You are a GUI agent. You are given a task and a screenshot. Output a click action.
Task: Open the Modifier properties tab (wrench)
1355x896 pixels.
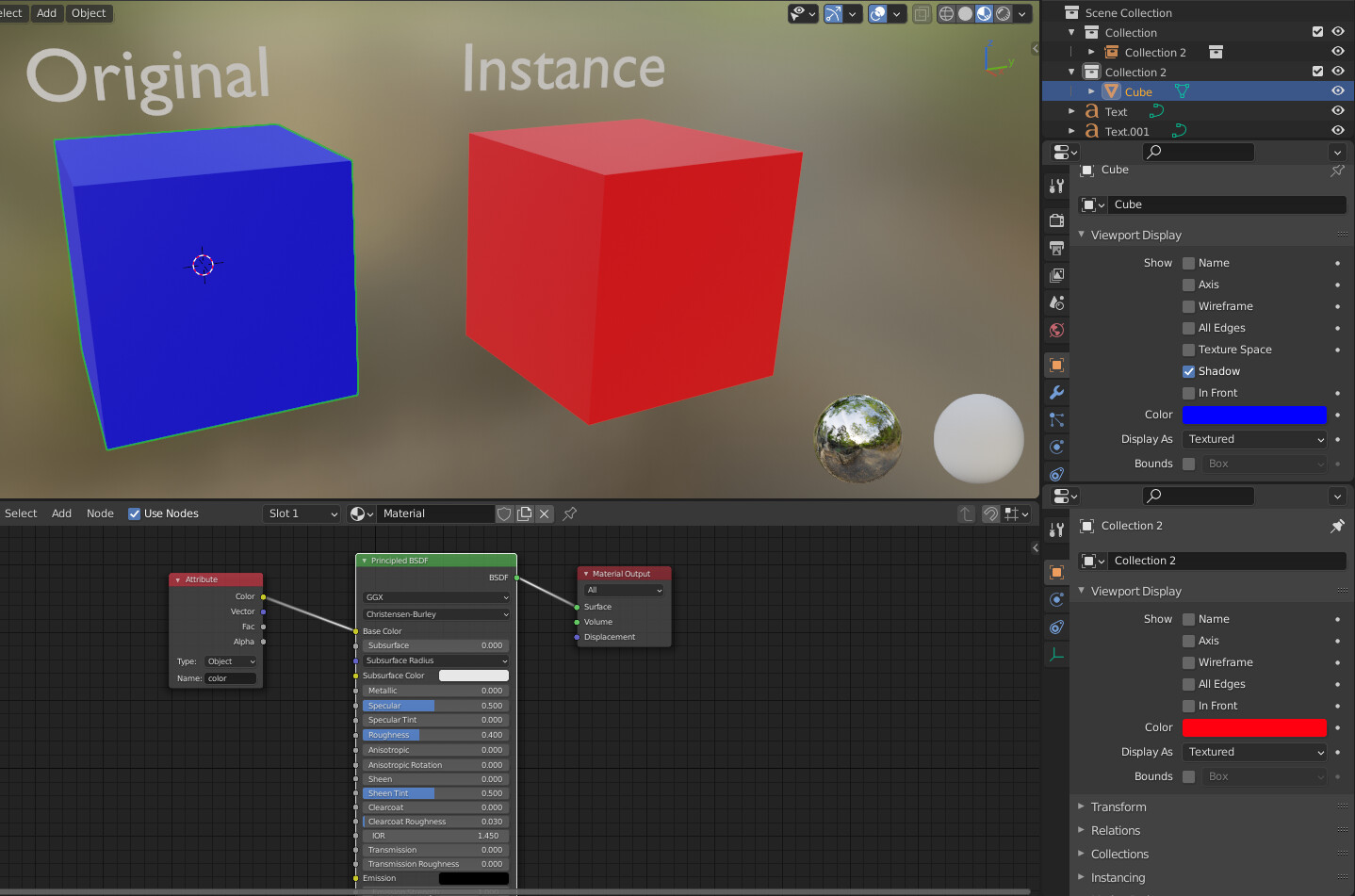coord(1056,393)
